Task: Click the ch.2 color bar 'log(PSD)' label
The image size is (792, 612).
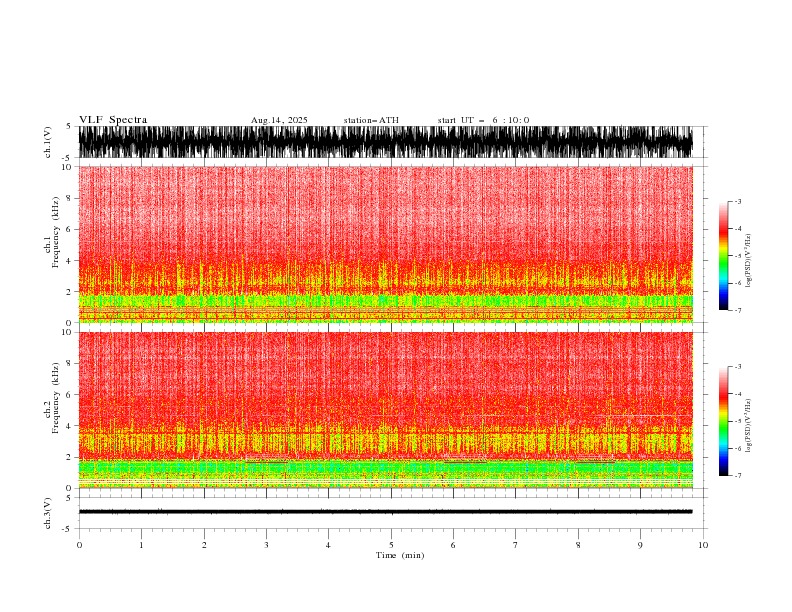Action: pos(749,426)
